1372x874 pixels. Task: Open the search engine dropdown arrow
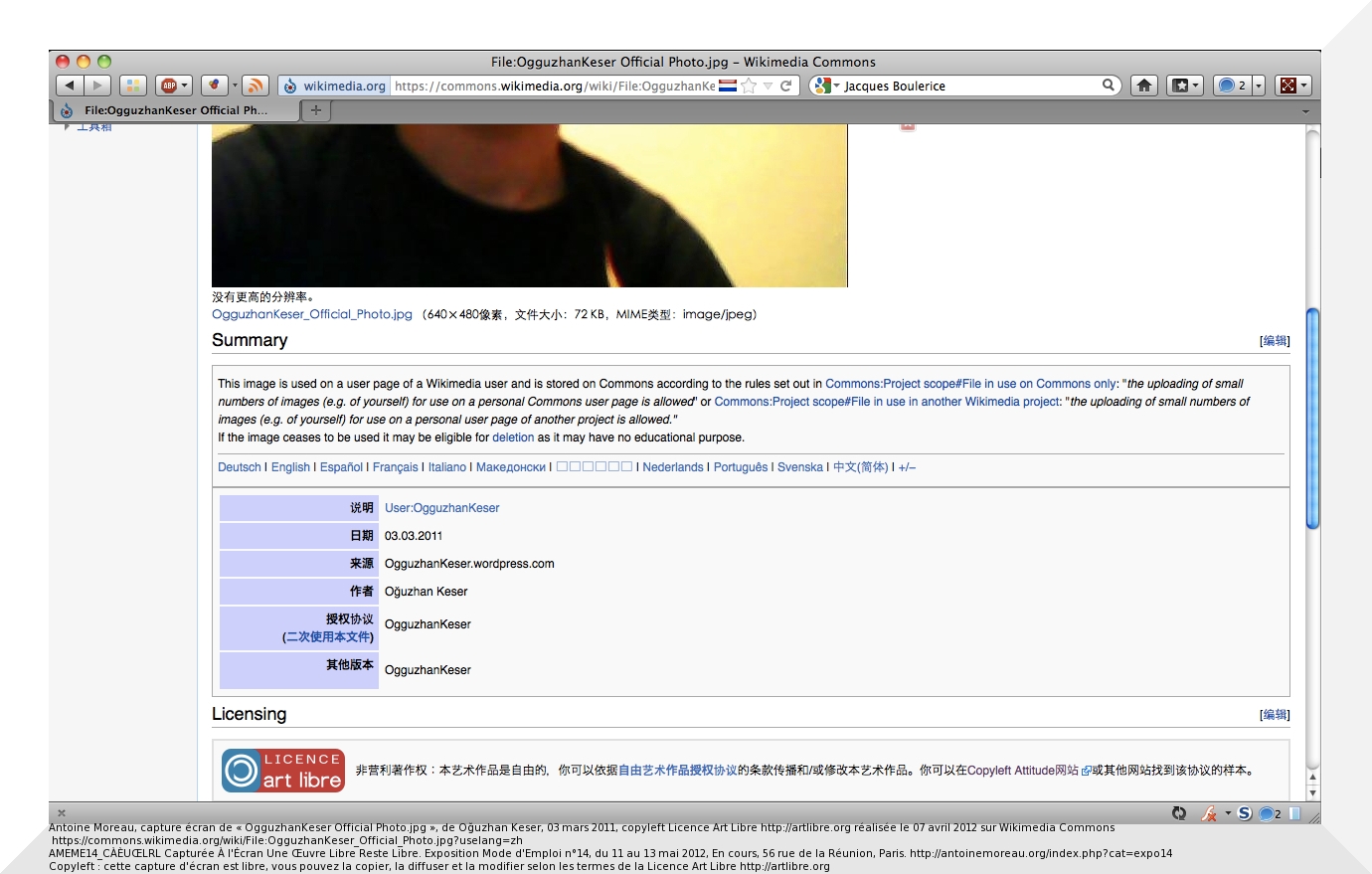[836, 86]
